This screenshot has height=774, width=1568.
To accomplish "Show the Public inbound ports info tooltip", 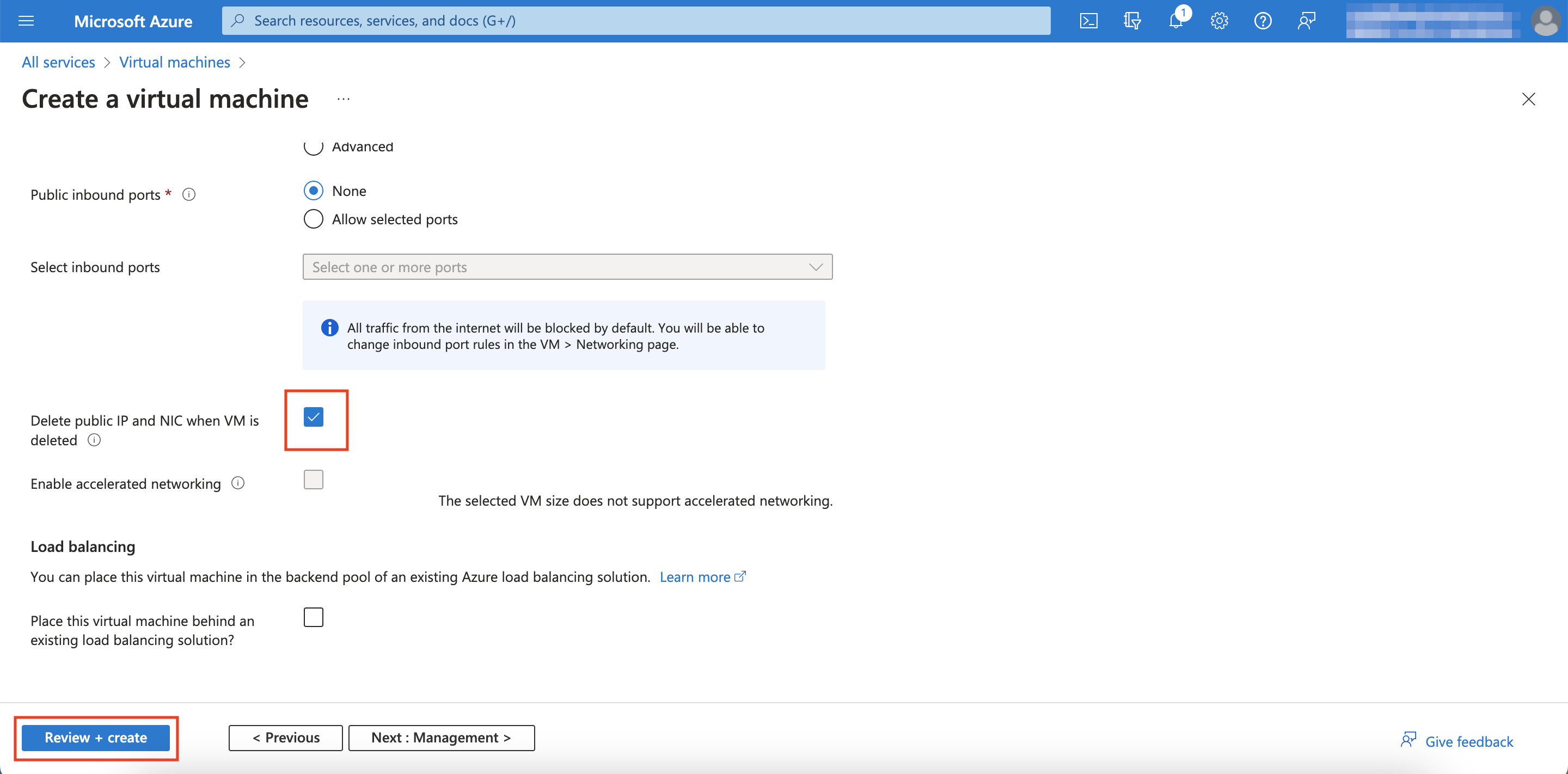I will pyautogui.click(x=189, y=194).
